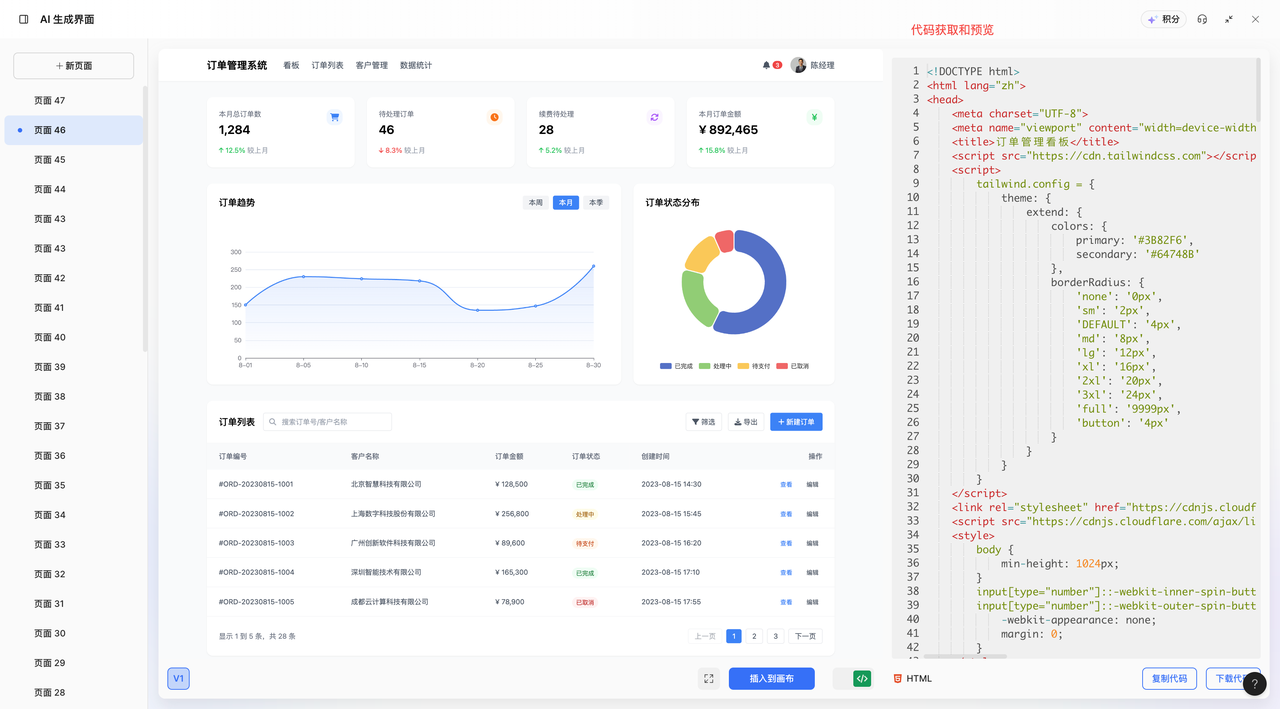Image resolution: width=1280 pixels, height=709 pixels.
Task: Open the 订单列表 nav item
Action: (x=327, y=65)
